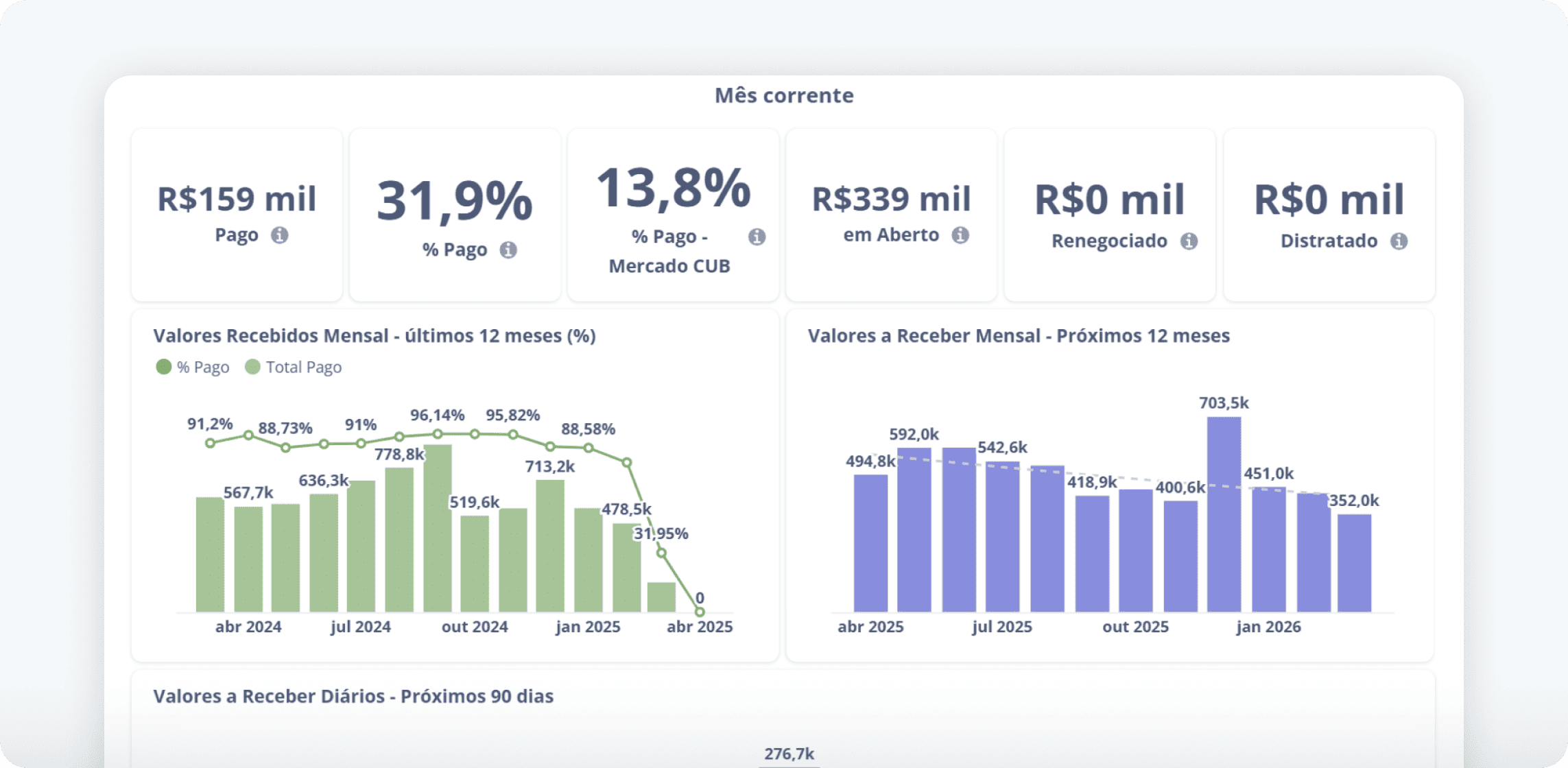This screenshot has width=1568, height=768.
Task: Click the info icon next to Distratado
Action: tap(1399, 241)
